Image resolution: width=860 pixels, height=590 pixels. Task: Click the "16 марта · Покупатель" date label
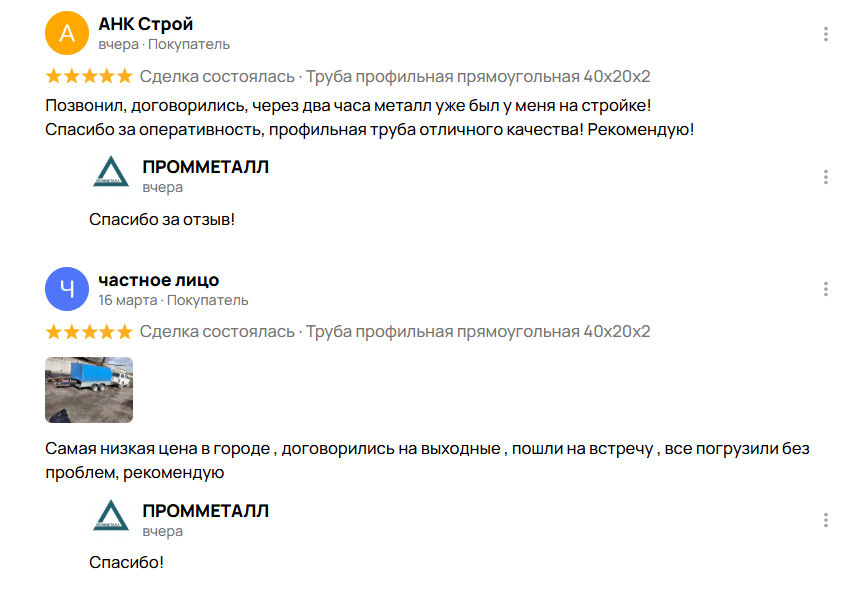pyautogui.click(x=173, y=300)
